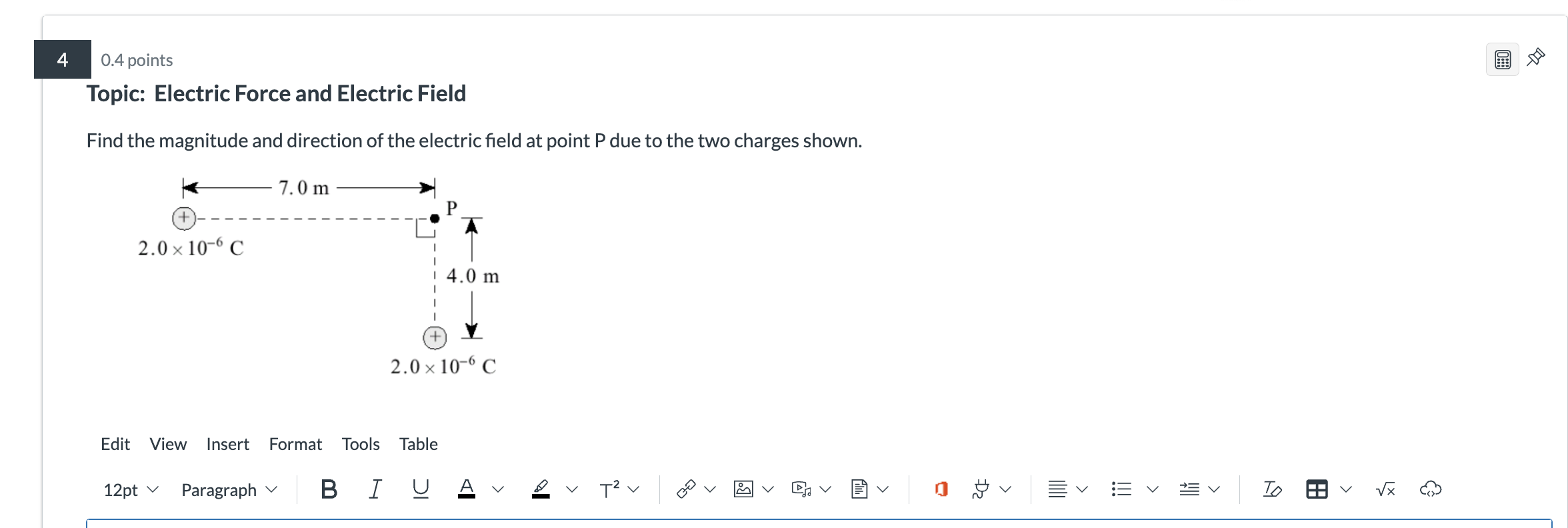Screen dimensions: 1568x528
Task: Pin question 4 using the pin icon
Action: [1535, 57]
